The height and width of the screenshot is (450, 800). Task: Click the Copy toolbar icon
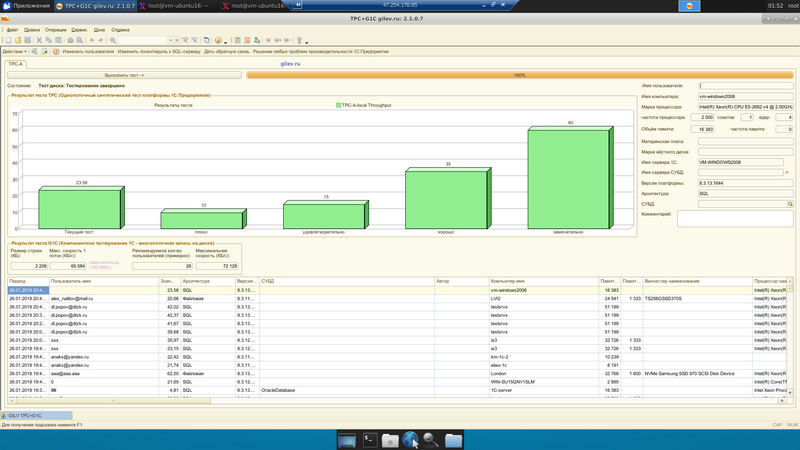48,40
